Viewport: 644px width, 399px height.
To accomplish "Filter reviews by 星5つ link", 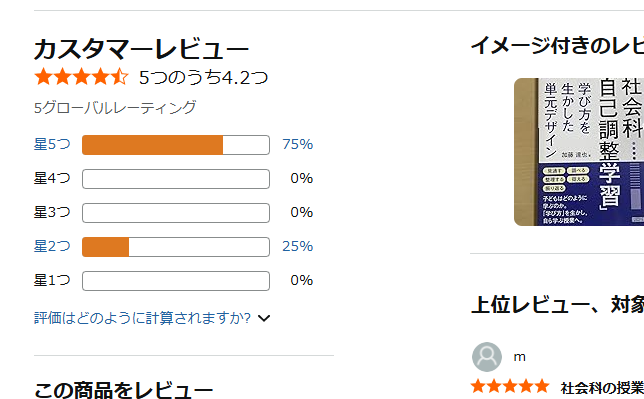I will click(x=52, y=145).
